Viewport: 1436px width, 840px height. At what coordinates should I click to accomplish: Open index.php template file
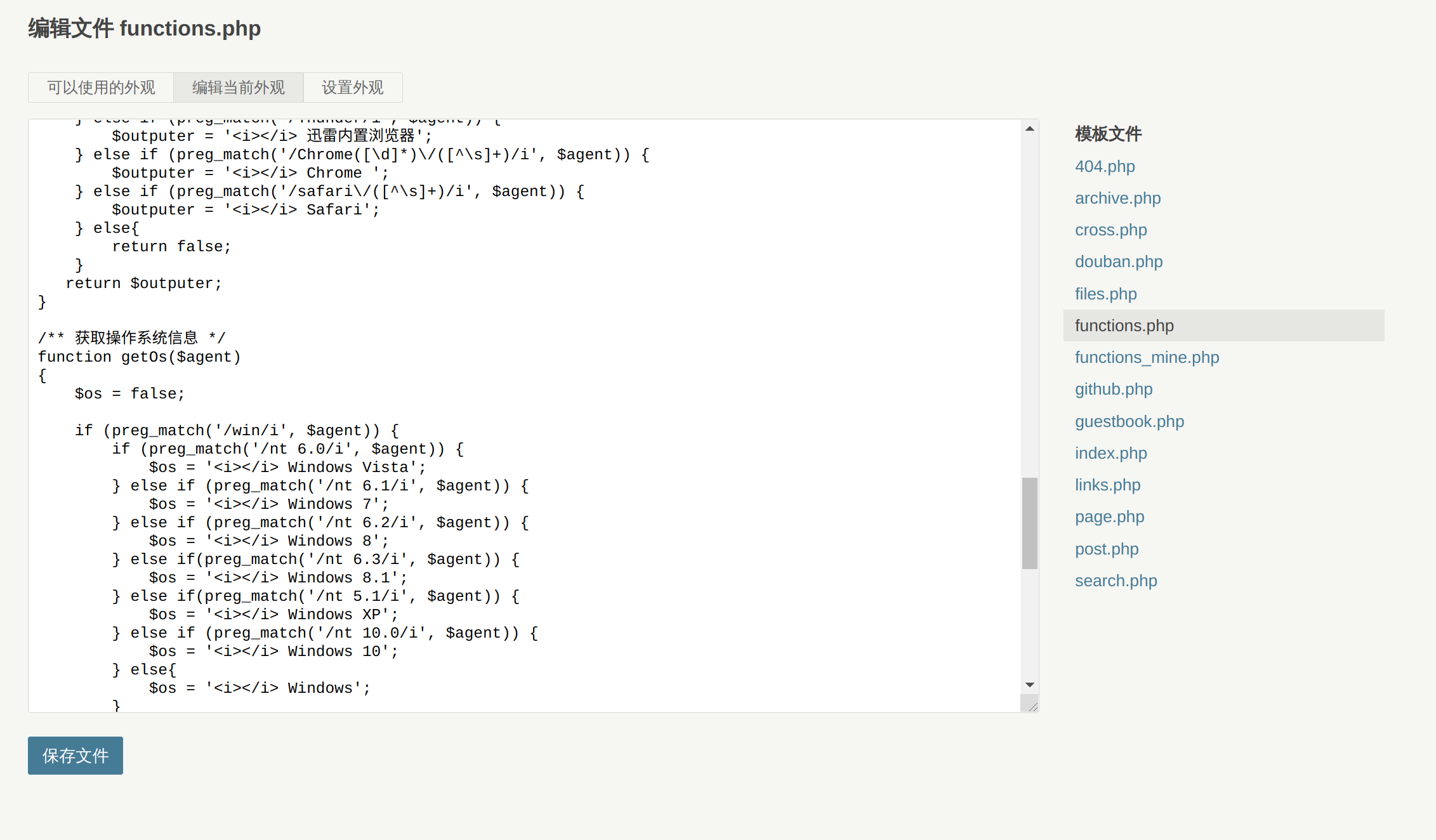1110,453
